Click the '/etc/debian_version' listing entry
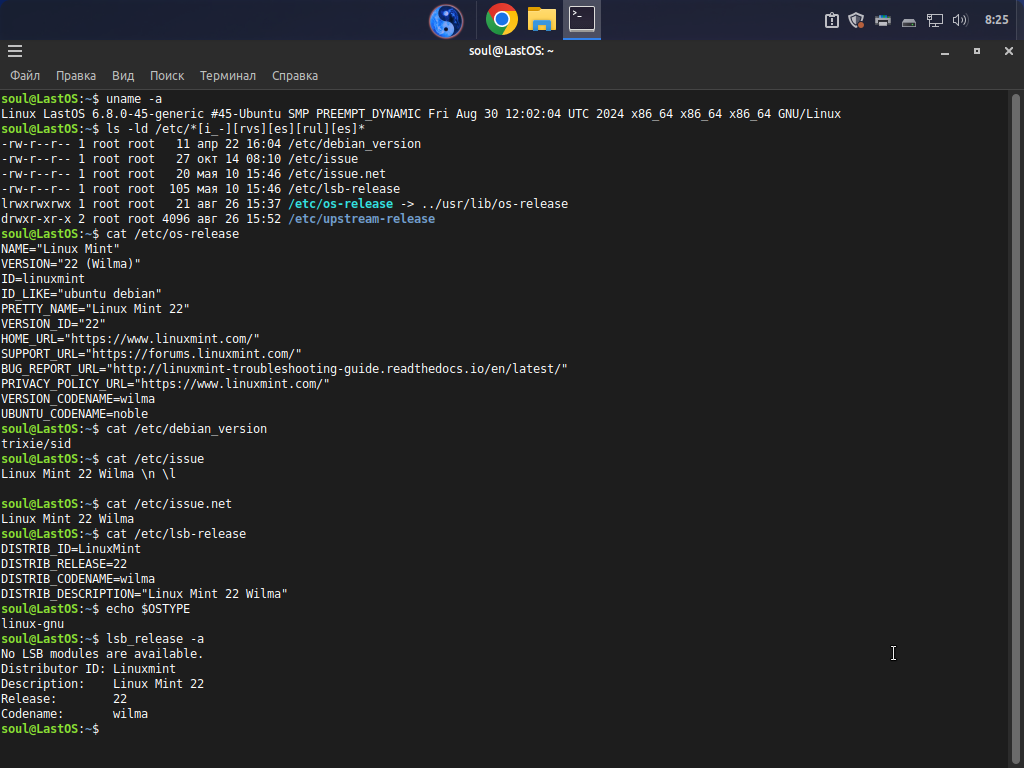The height and width of the screenshot is (768, 1024). click(355, 144)
